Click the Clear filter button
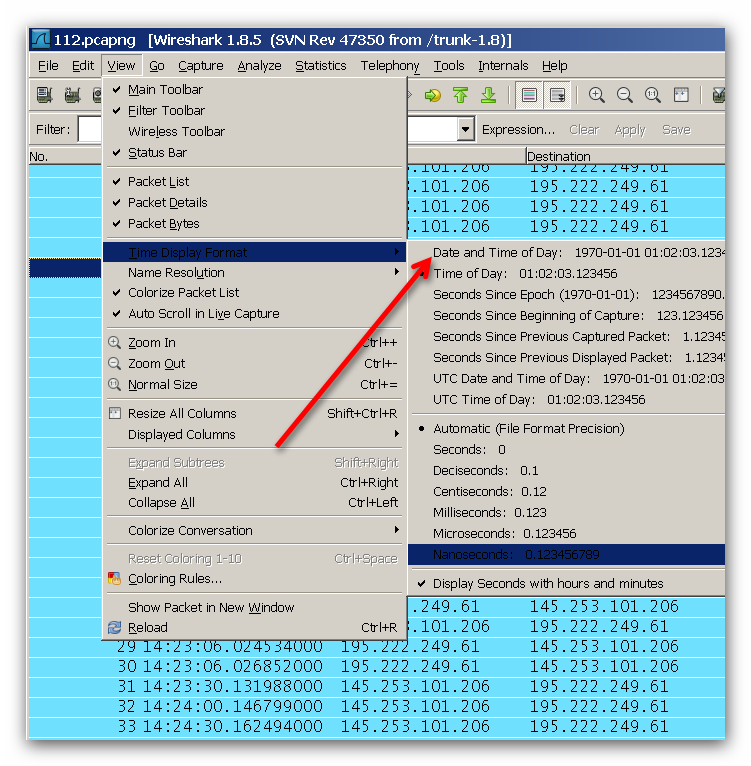 [x=583, y=130]
